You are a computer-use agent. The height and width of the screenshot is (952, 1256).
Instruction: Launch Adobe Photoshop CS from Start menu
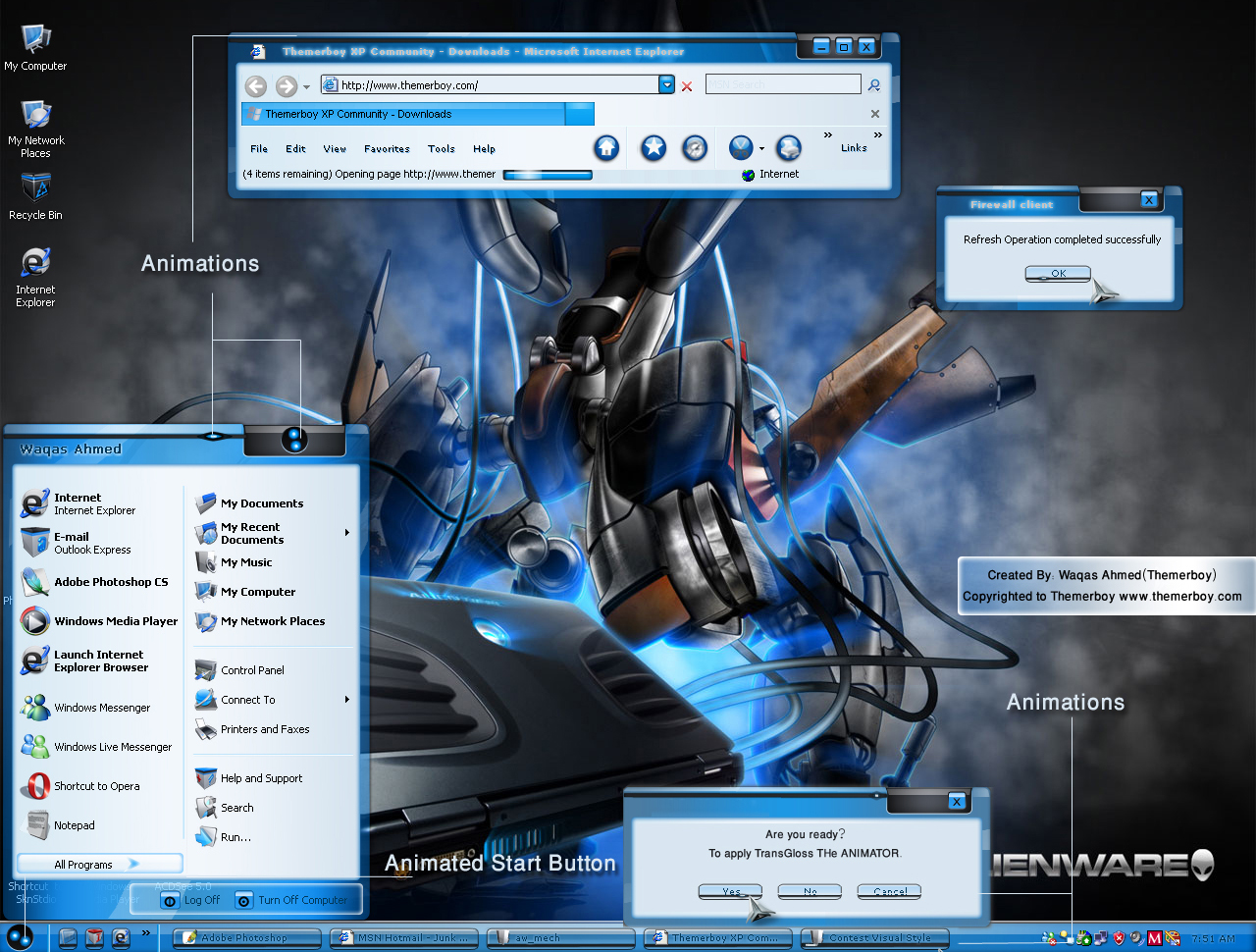click(96, 582)
